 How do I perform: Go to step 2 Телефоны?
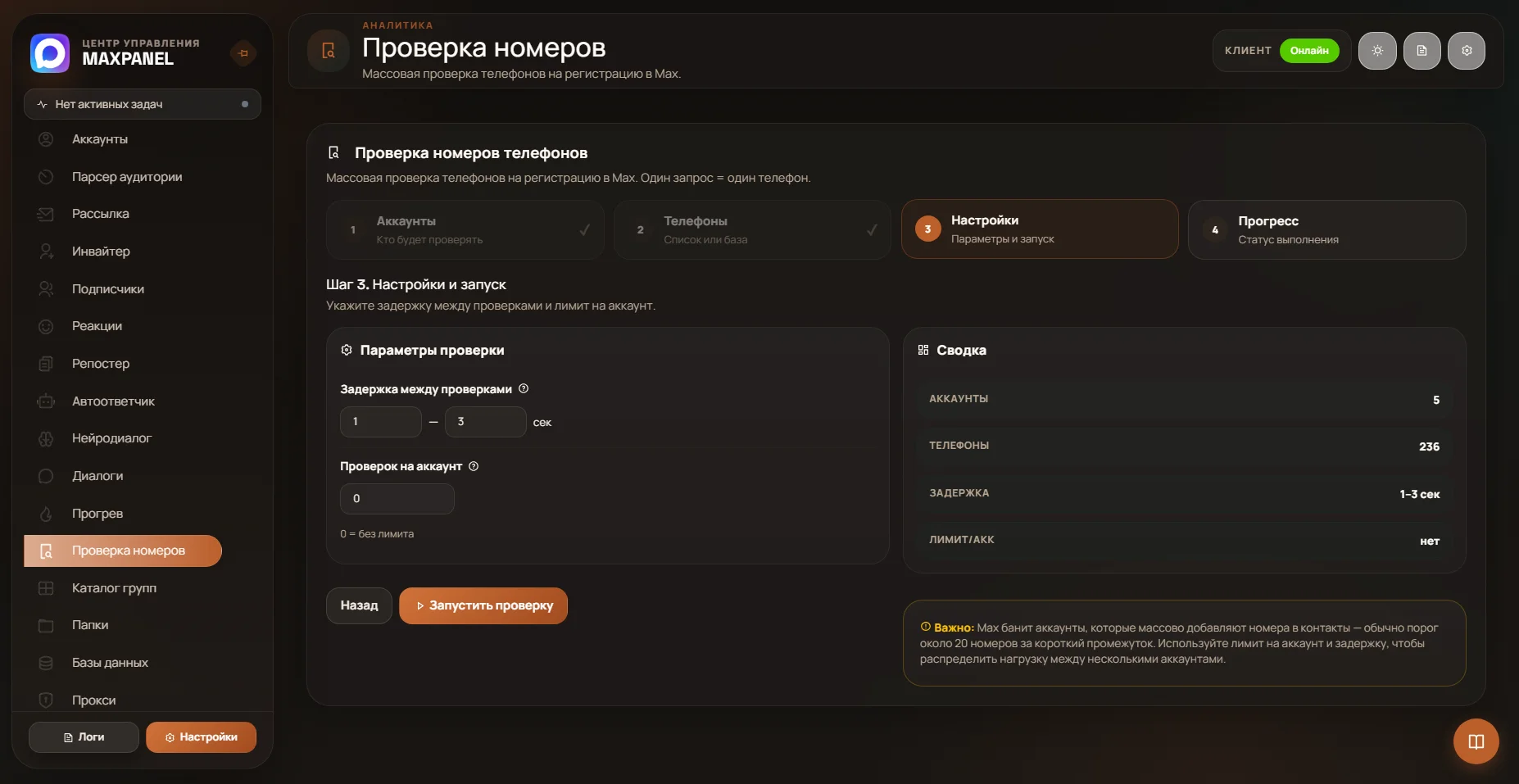point(752,230)
